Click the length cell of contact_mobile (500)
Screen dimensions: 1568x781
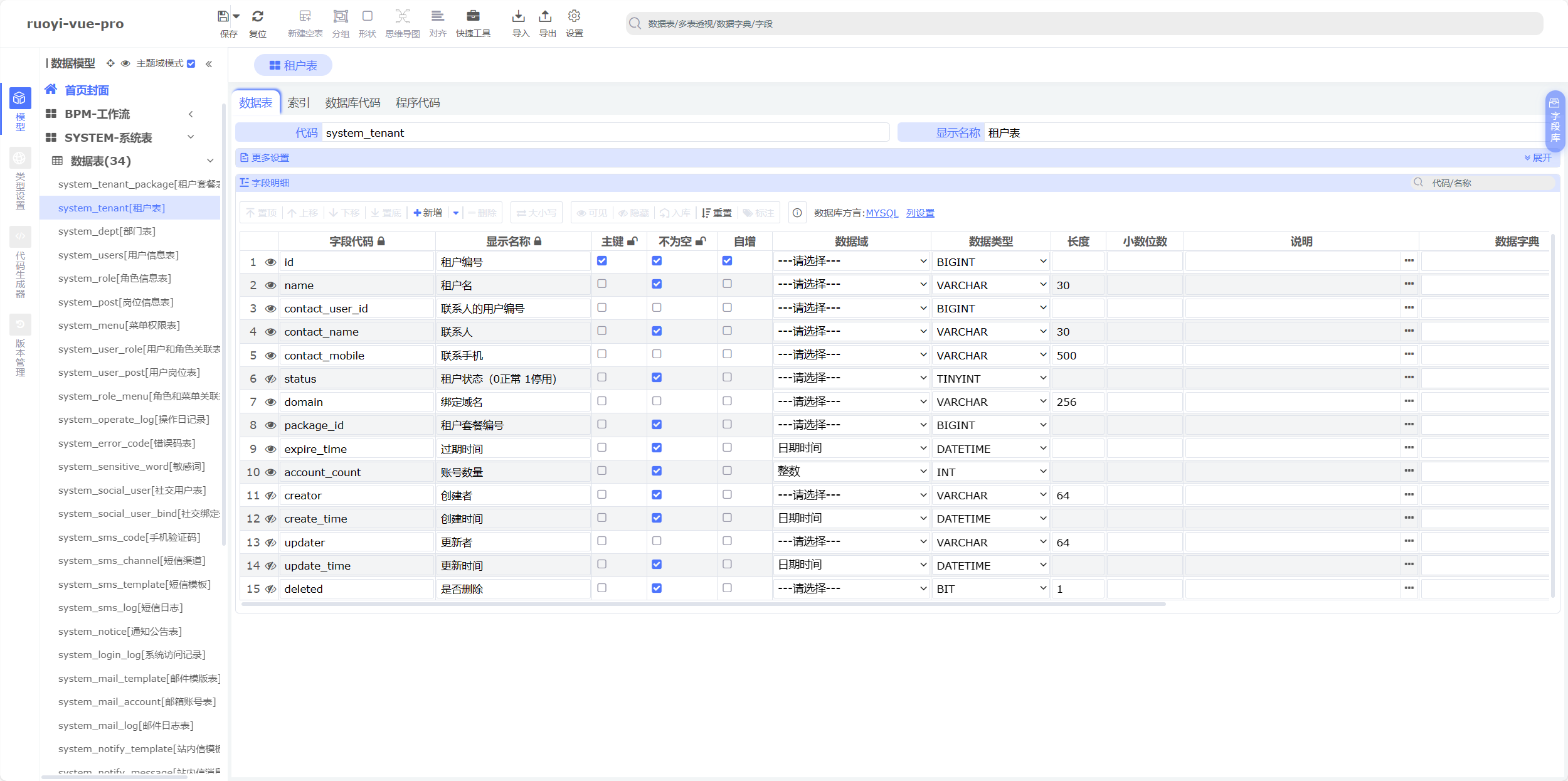click(x=1078, y=355)
